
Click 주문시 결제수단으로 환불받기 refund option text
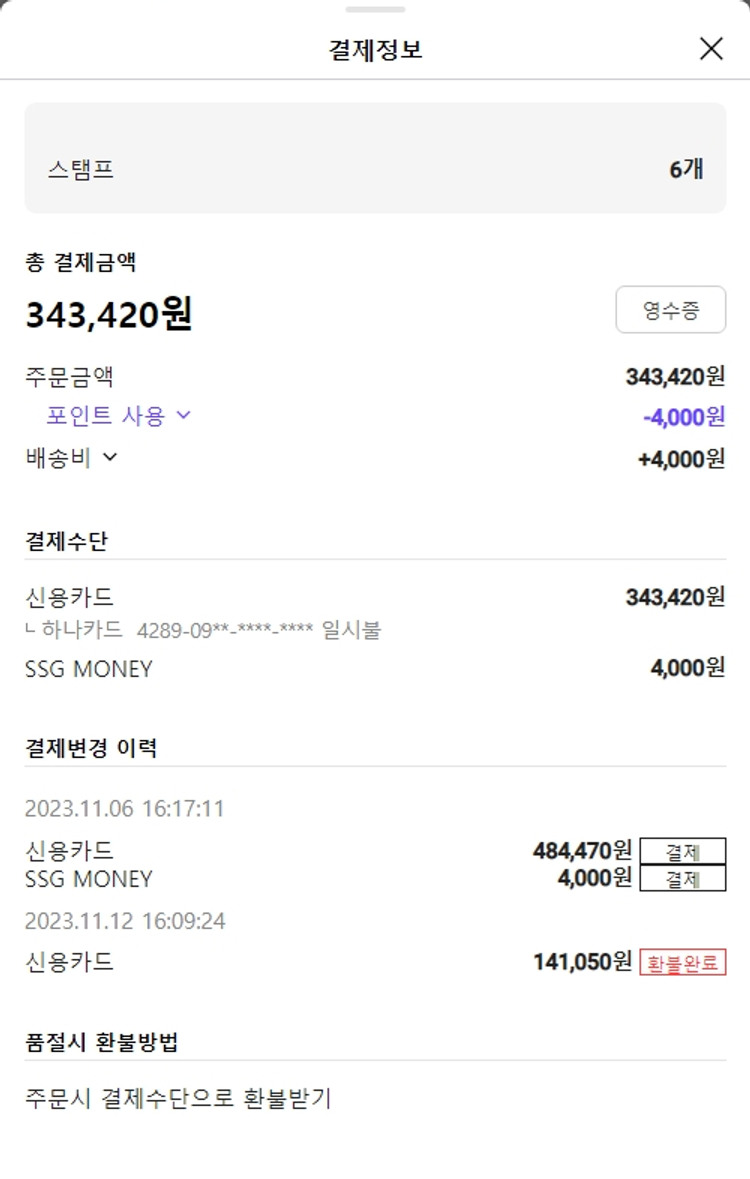(x=178, y=1098)
